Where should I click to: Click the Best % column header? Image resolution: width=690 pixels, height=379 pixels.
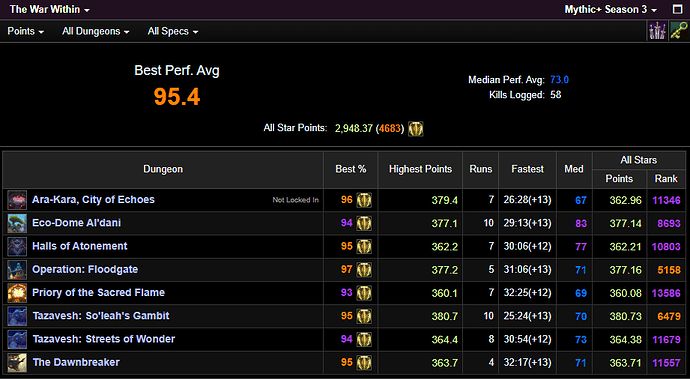[x=351, y=169]
